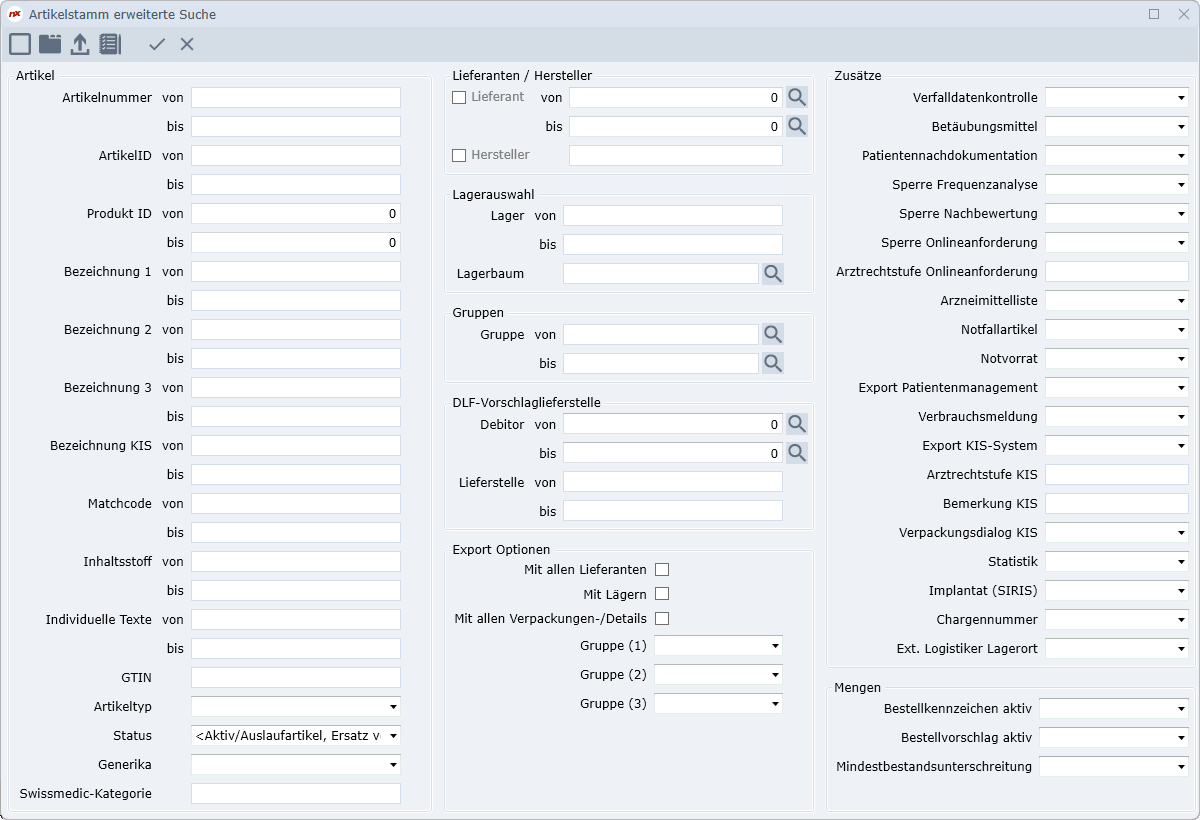The image size is (1200, 820).
Task: Expand the Artikeltyp dropdown
Action: click(393, 707)
